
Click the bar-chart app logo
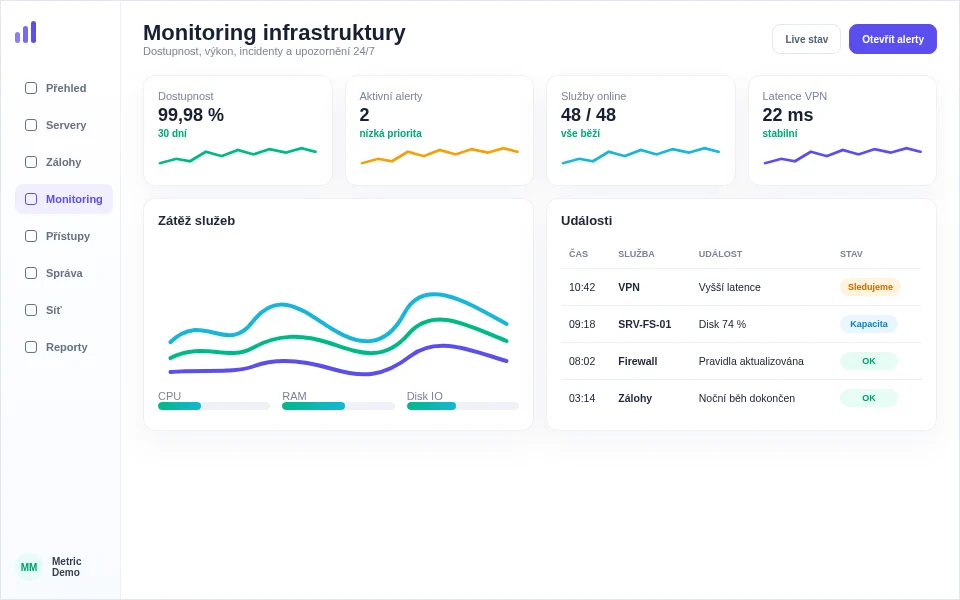26,32
